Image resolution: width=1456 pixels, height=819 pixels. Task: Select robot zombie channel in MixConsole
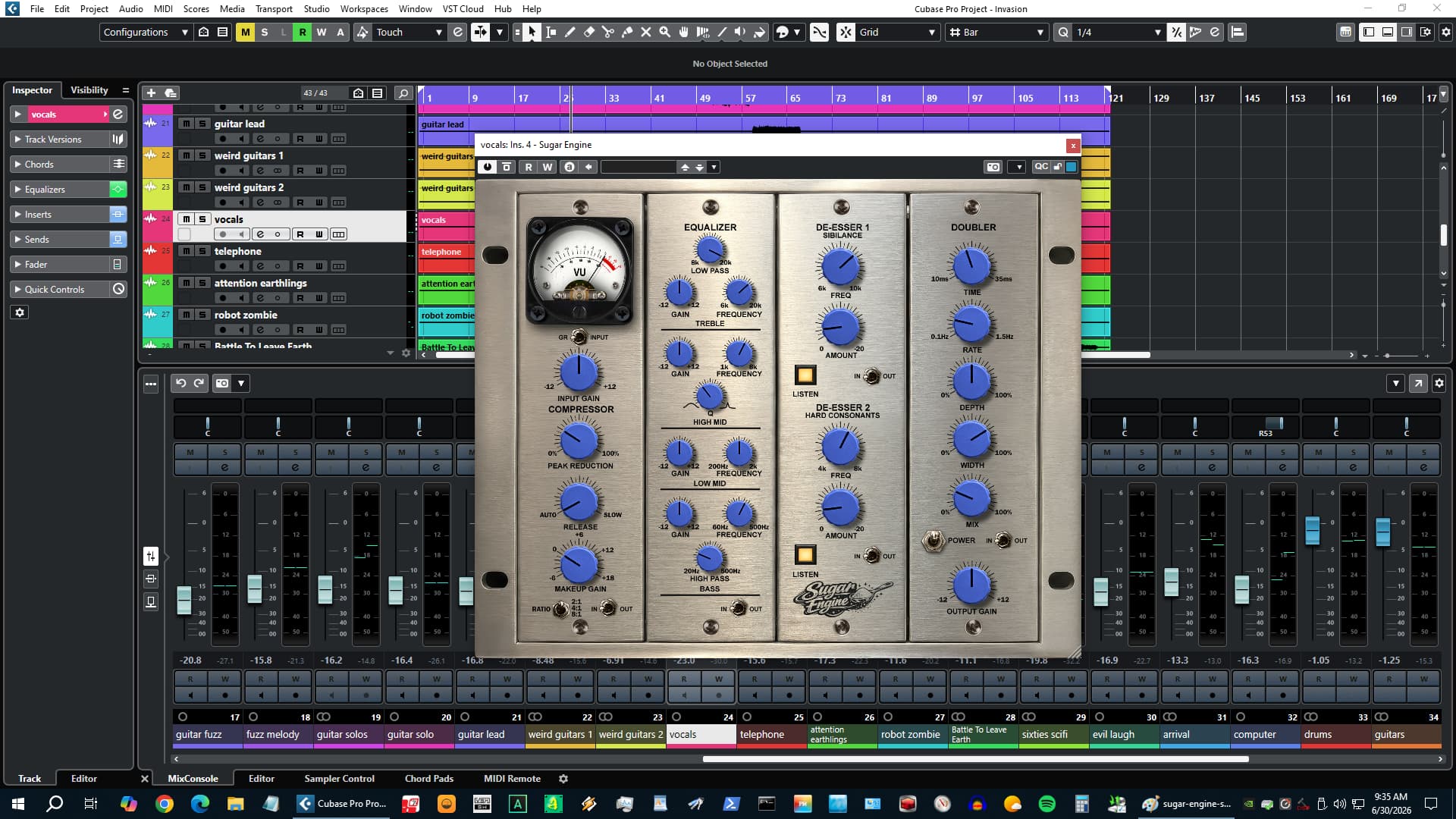click(x=913, y=734)
